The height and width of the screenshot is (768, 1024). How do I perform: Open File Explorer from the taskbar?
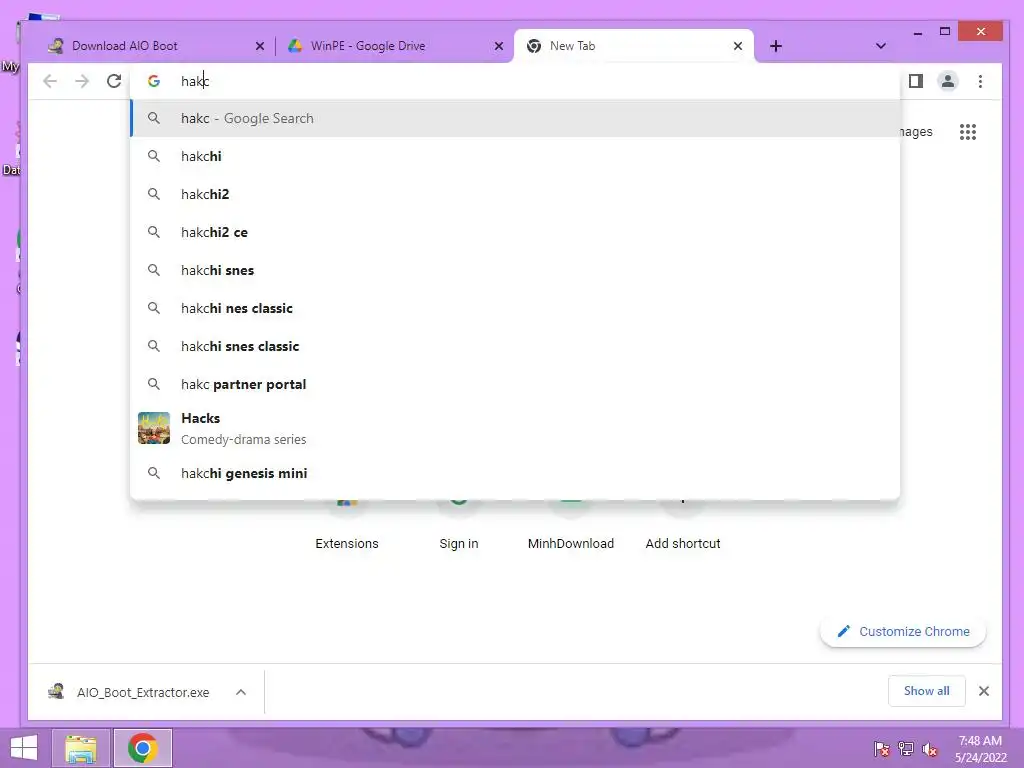(81, 748)
